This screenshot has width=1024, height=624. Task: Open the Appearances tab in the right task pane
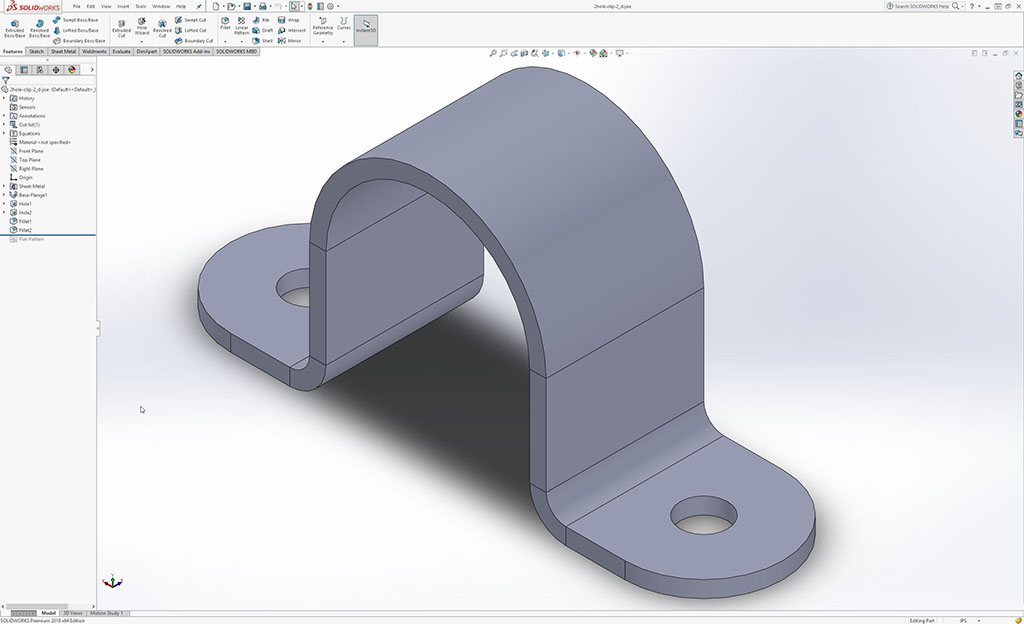[x=1018, y=113]
